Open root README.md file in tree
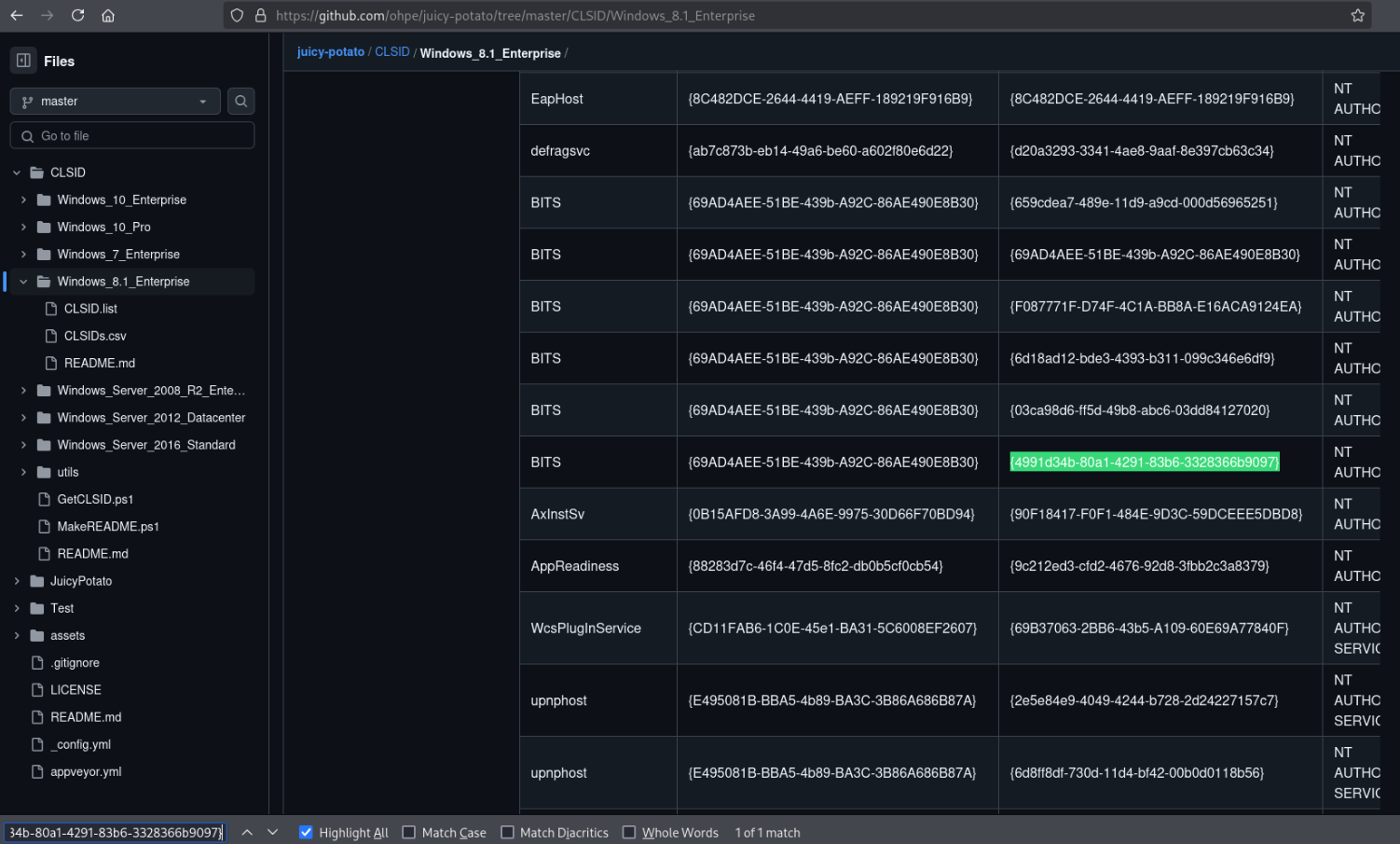 [x=85, y=717]
